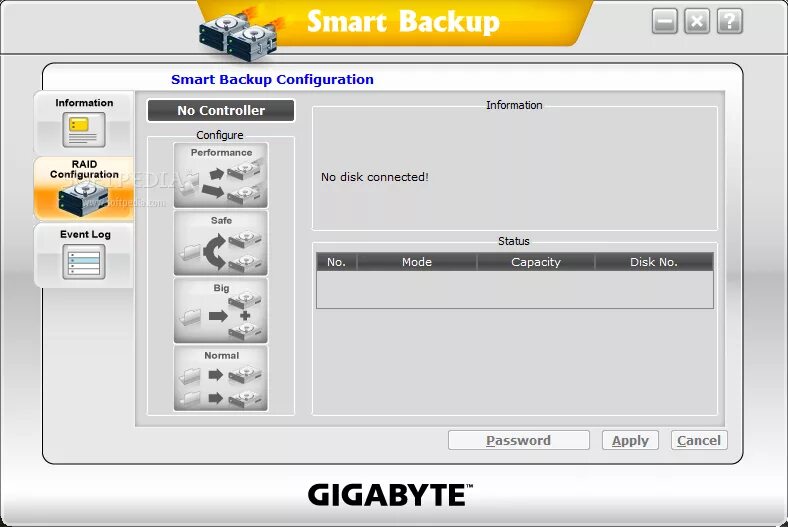Click the help question mark icon
Screen dimensions: 788x527
(x=730, y=22)
